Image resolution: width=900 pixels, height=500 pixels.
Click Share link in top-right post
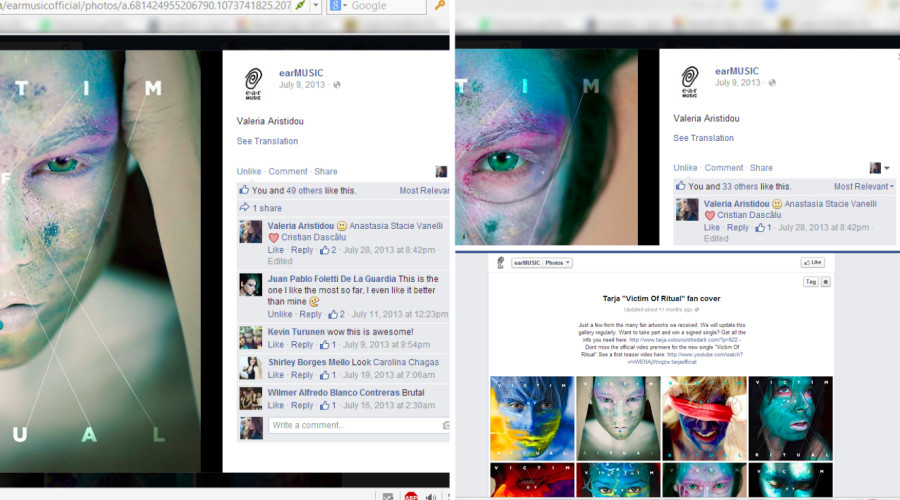761,168
